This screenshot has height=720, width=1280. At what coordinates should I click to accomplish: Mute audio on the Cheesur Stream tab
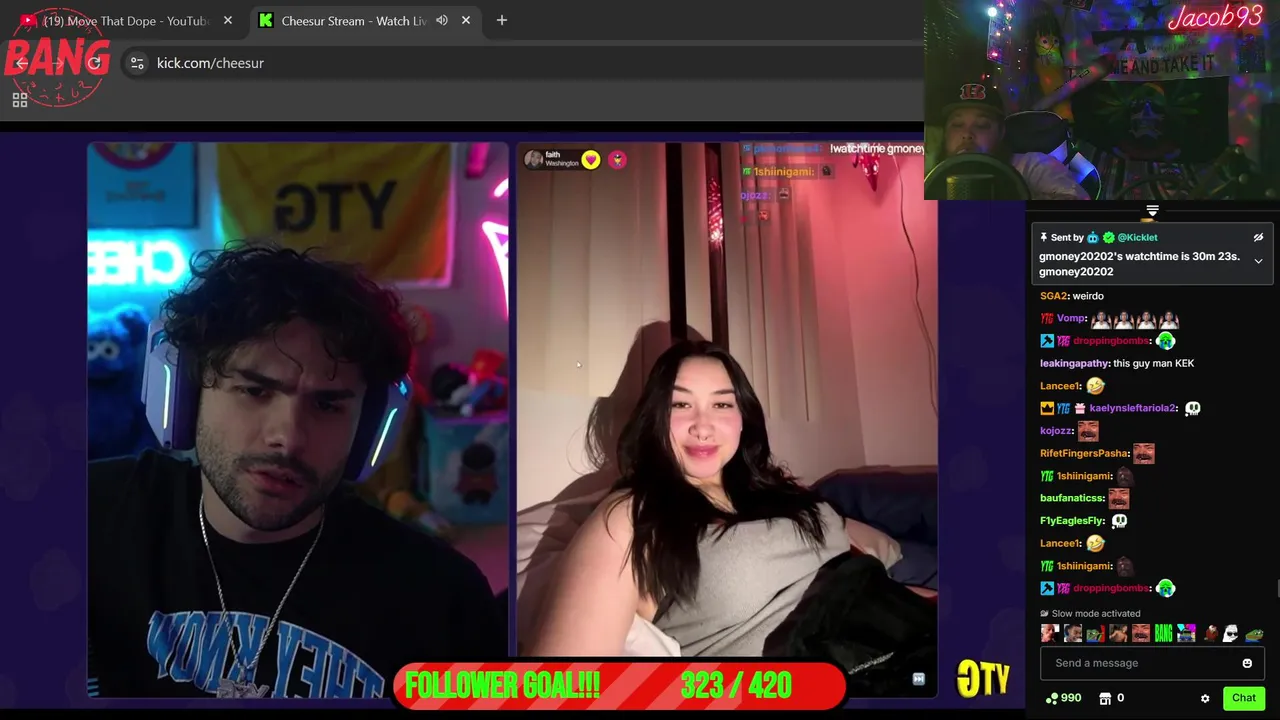click(x=442, y=20)
